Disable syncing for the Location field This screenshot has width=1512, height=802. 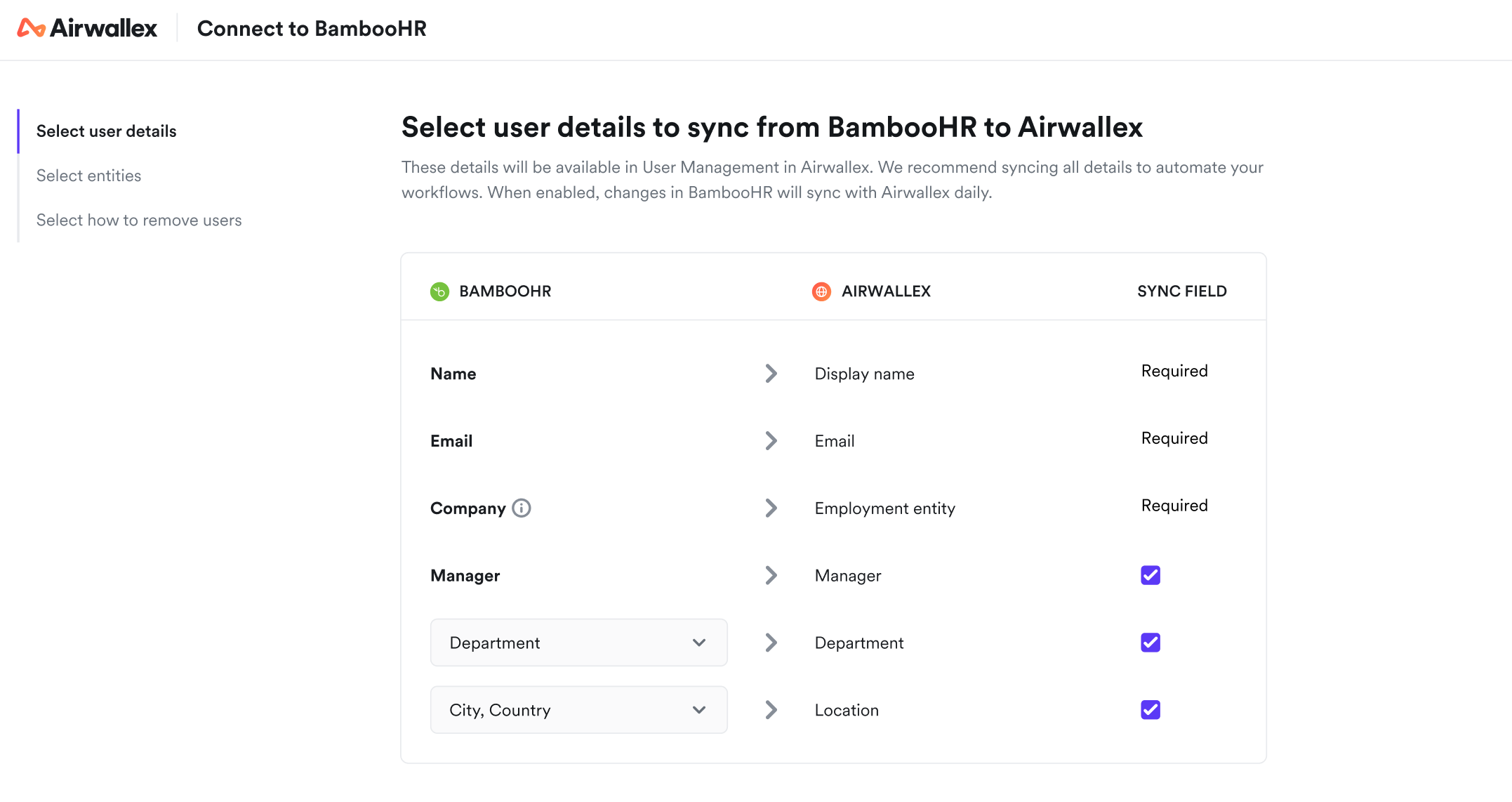click(1150, 710)
